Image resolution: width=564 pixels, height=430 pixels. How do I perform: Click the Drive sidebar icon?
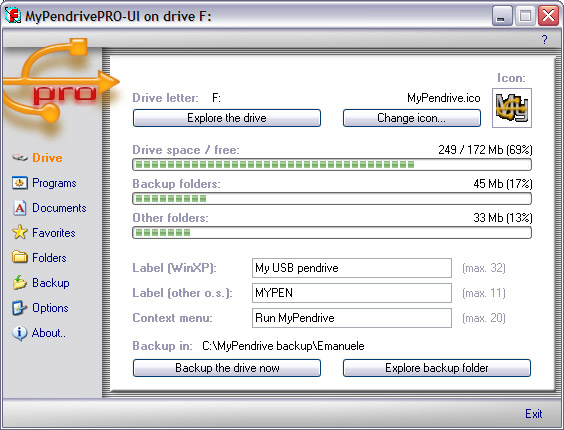(x=20, y=158)
